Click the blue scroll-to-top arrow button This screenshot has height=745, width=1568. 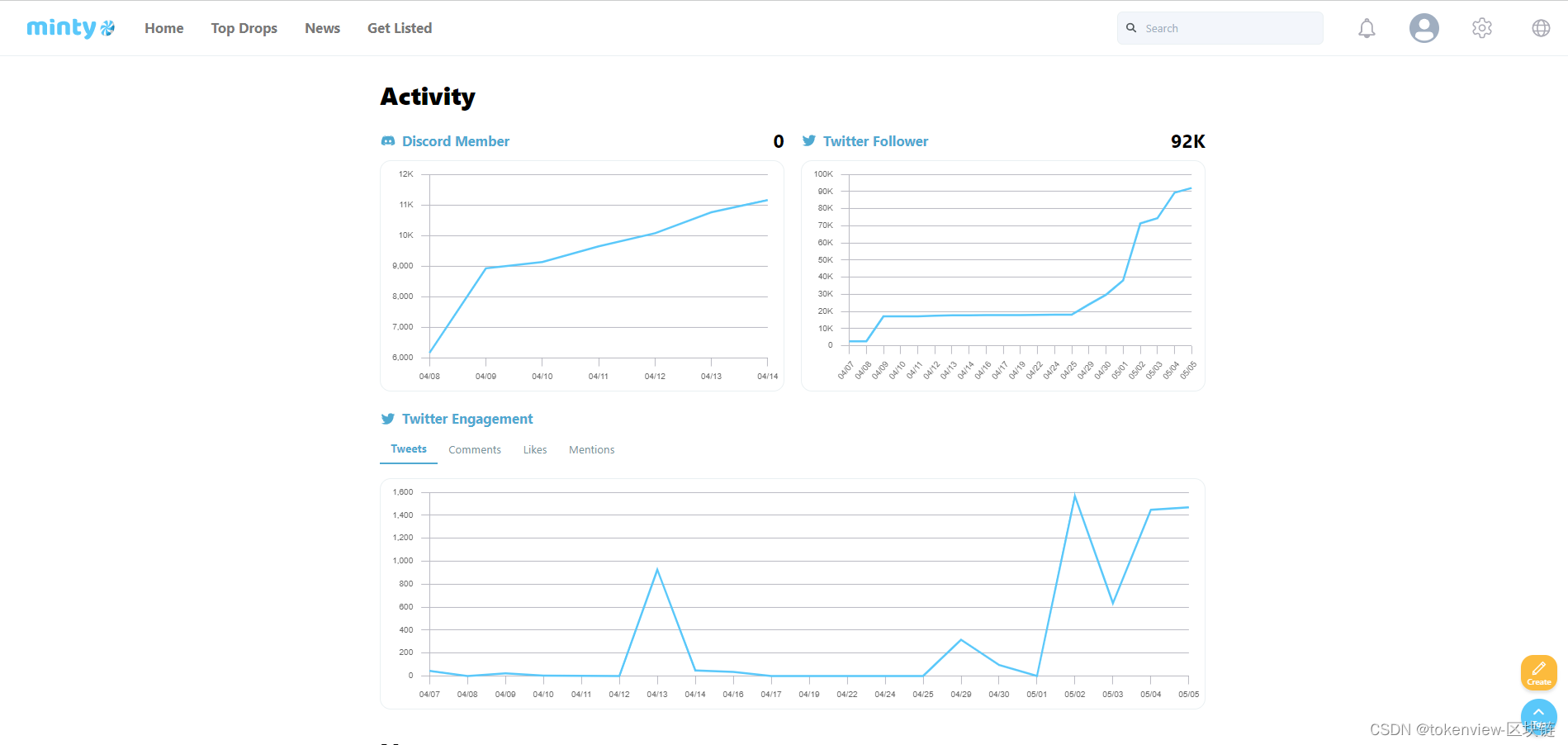point(1539,716)
